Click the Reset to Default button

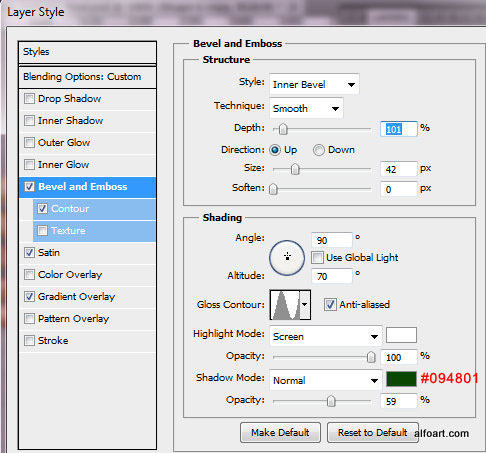(x=373, y=433)
